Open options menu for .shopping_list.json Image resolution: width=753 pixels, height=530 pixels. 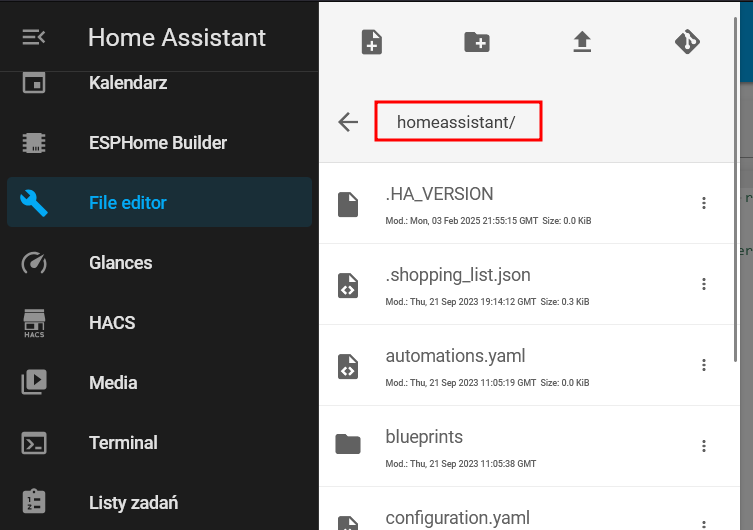point(704,284)
